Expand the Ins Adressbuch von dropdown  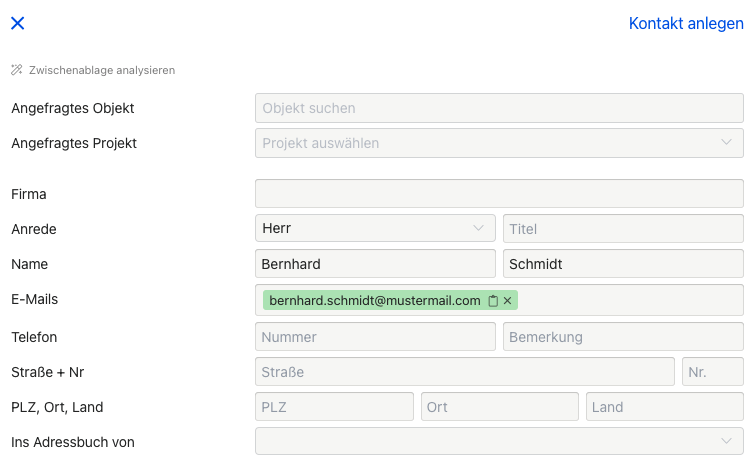pyautogui.click(x=499, y=441)
